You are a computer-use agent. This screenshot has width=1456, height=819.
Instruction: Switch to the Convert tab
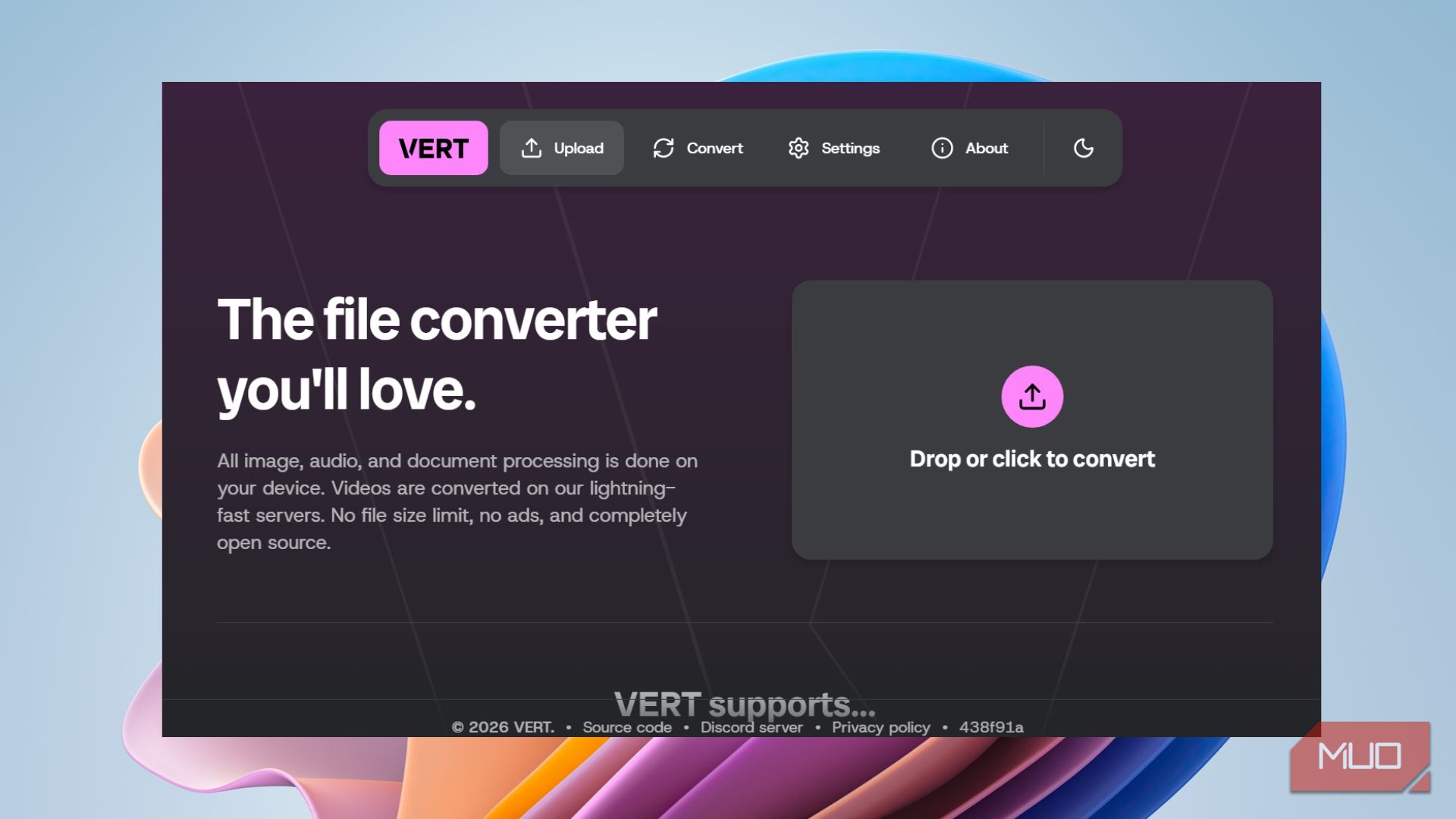click(698, 148)
